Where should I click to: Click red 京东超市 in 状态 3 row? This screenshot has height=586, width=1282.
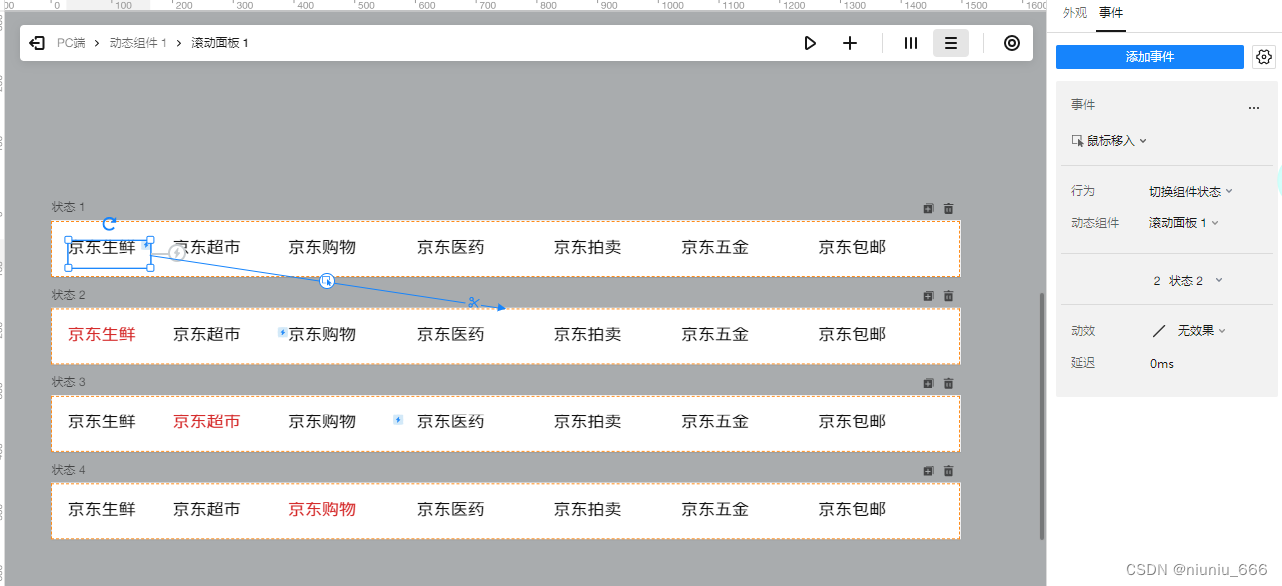pos(207,422)
